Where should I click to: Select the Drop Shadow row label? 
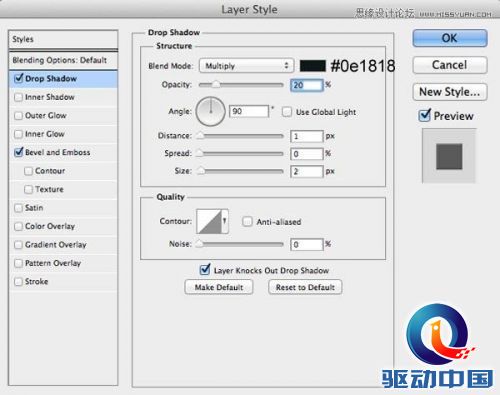pyautogui.click(x=51, y=79)
